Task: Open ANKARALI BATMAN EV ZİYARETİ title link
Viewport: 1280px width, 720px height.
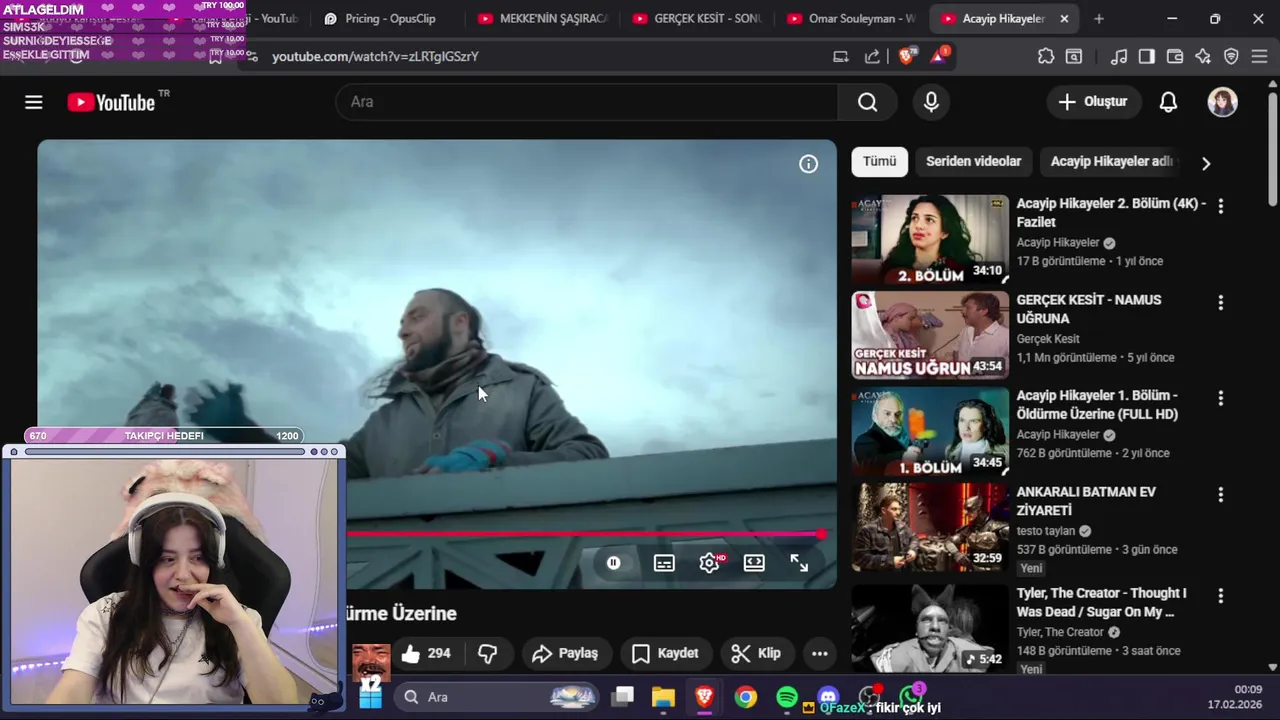Action: (1086, 501)
